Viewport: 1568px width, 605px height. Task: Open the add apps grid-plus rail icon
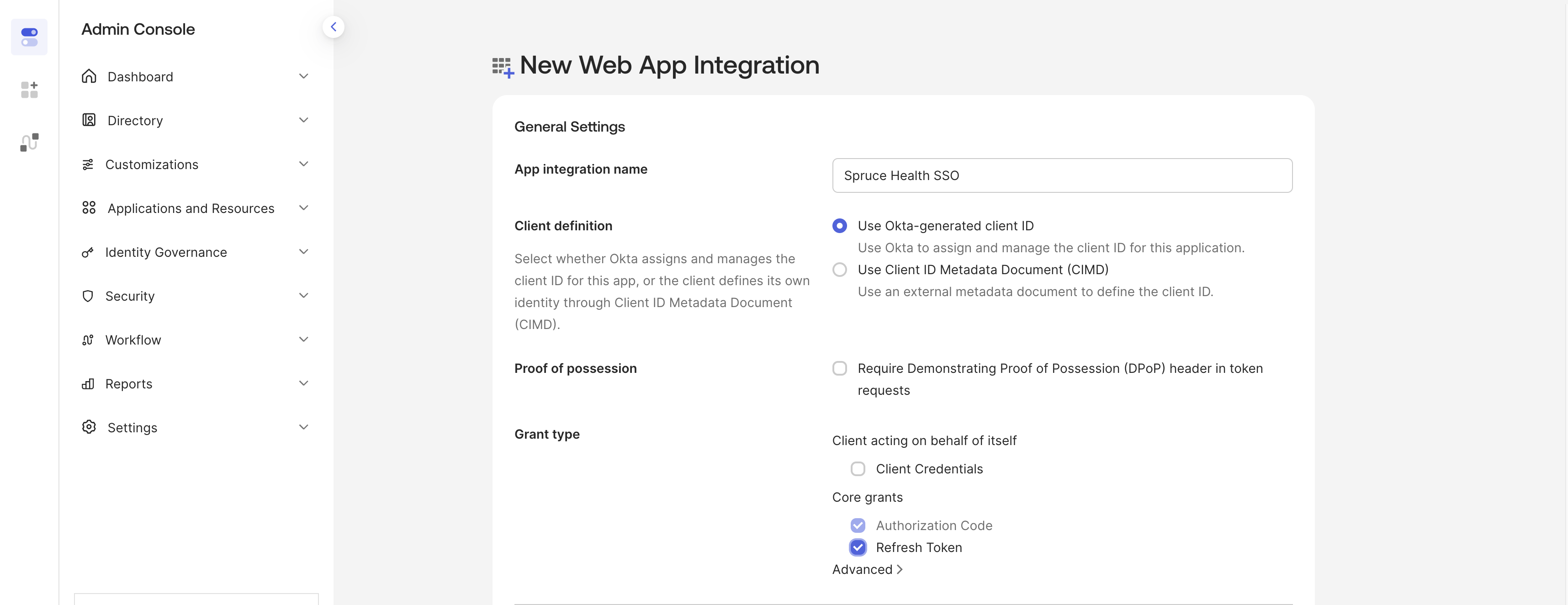(29, 90)
